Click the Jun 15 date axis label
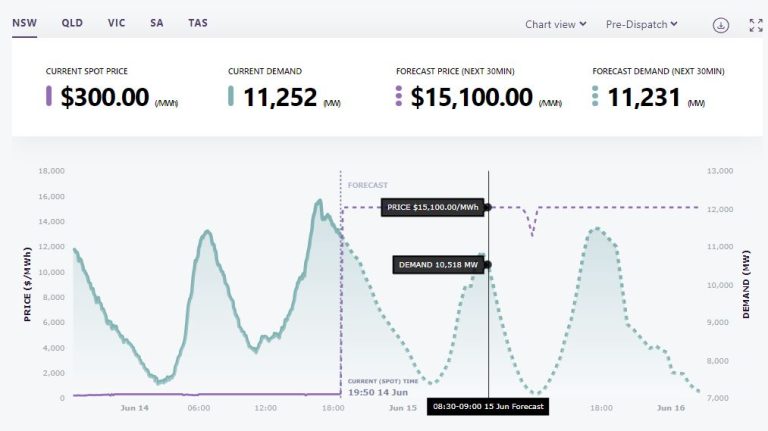The width and height of the screenshot is (768, 431). click(x=402, y=408)
